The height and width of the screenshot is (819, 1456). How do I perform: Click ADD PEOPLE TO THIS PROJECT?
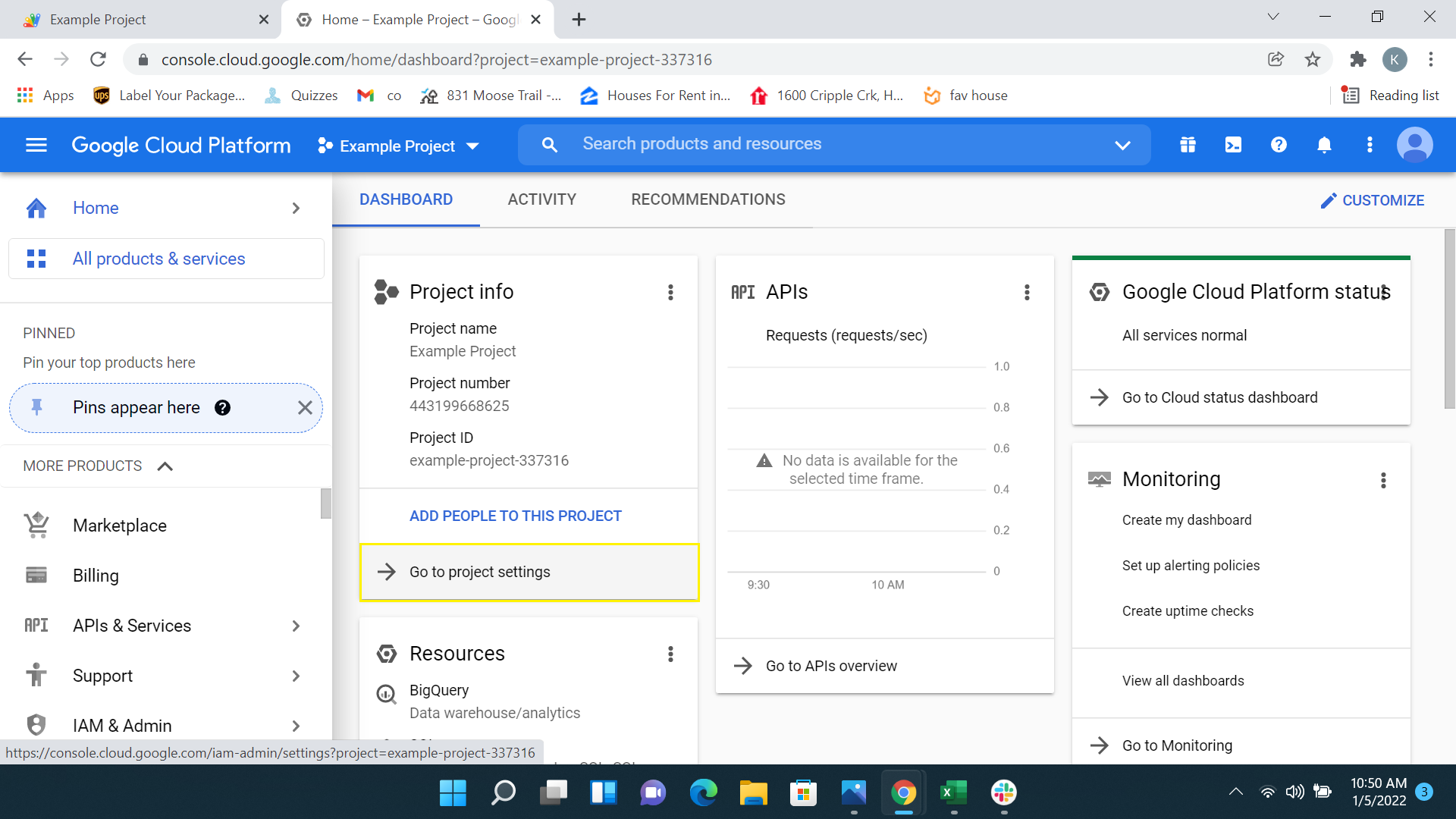(515, 516)
